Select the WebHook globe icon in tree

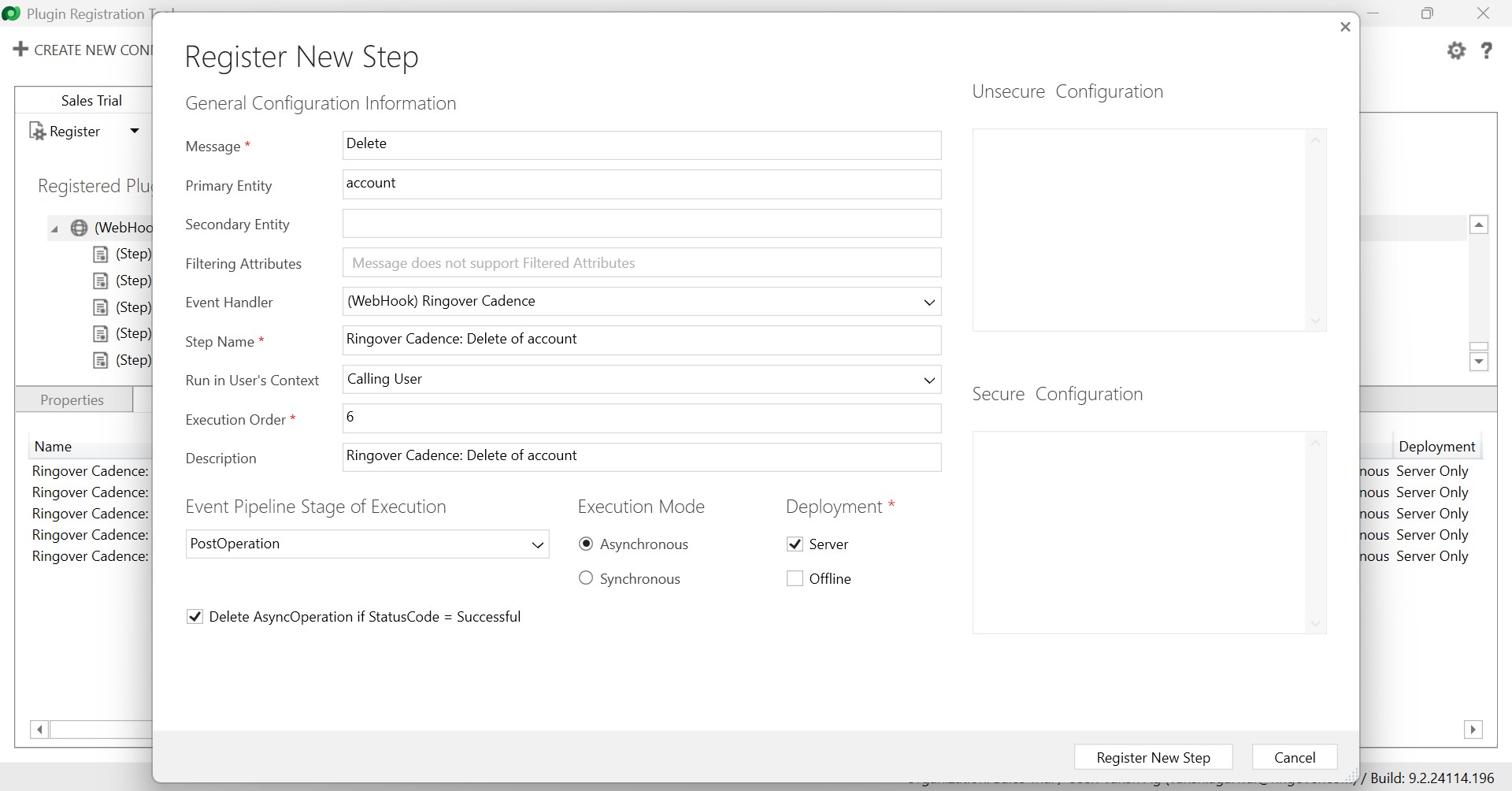click(x=79, y=228)
